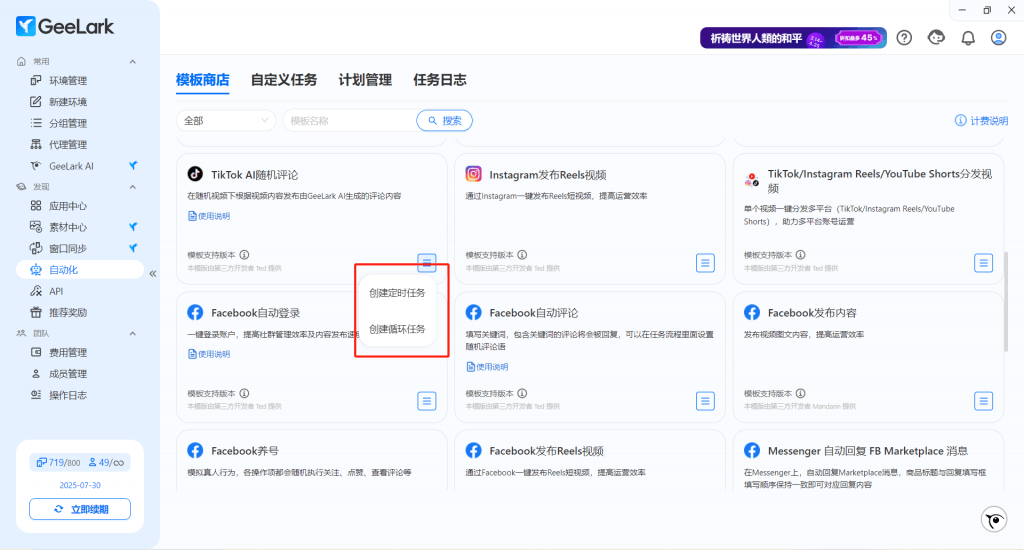Click the 搜索 search button

(444, 121)
